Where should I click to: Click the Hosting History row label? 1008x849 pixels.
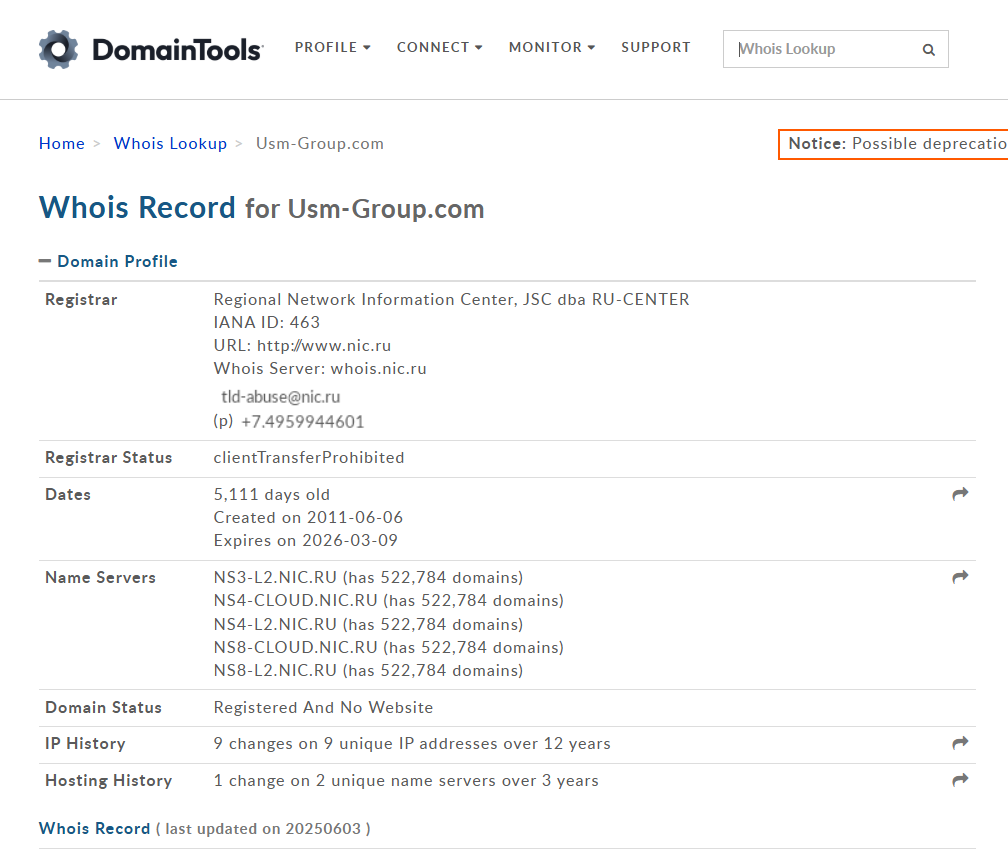click(x=109, y=780)
